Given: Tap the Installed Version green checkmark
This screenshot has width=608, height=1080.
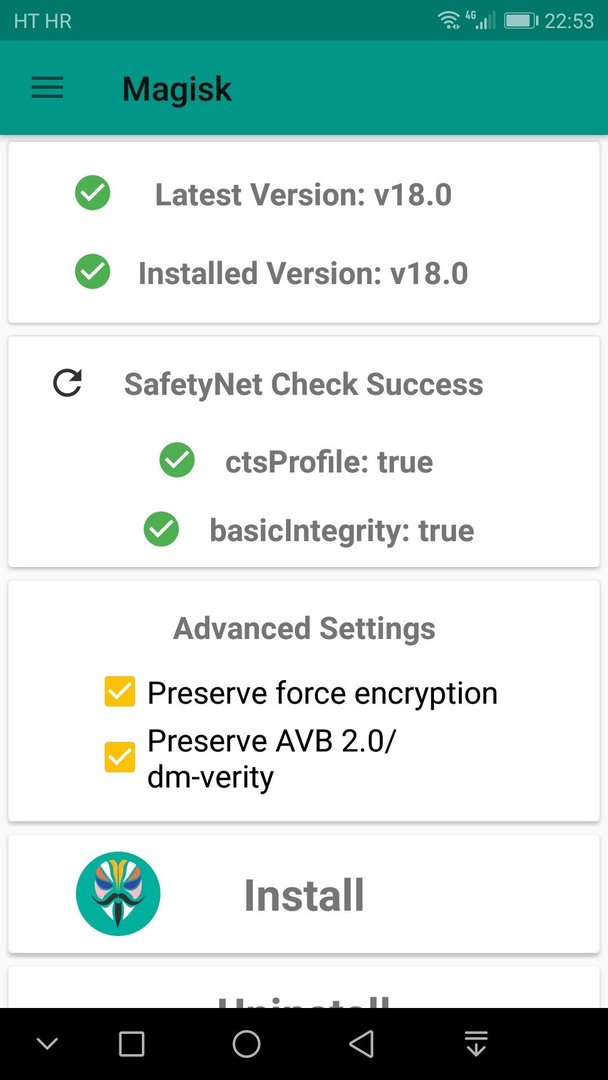Looking at the screenshot, I should [92, 271].
